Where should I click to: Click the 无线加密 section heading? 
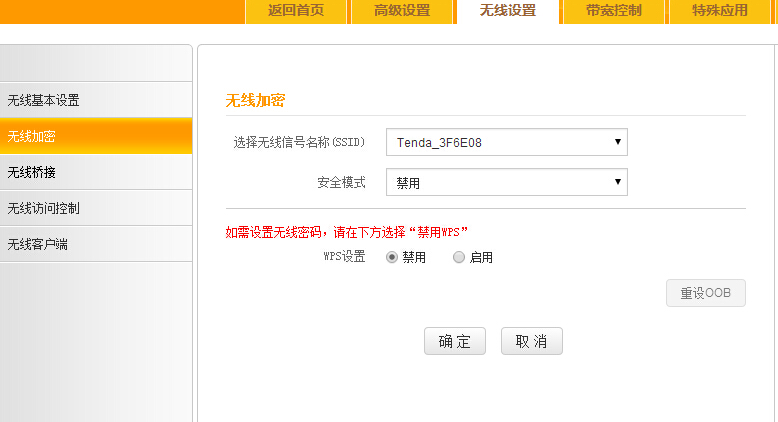pos(255,100)
